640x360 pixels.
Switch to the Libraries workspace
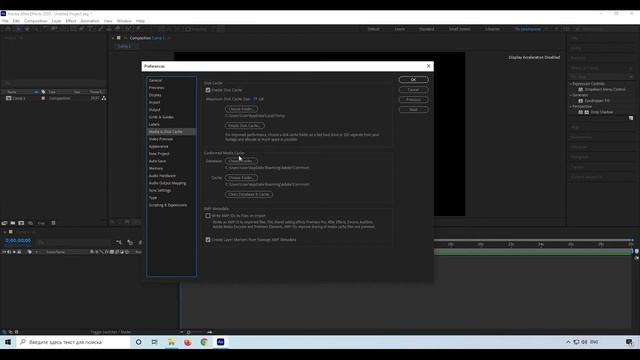point(493,29)
